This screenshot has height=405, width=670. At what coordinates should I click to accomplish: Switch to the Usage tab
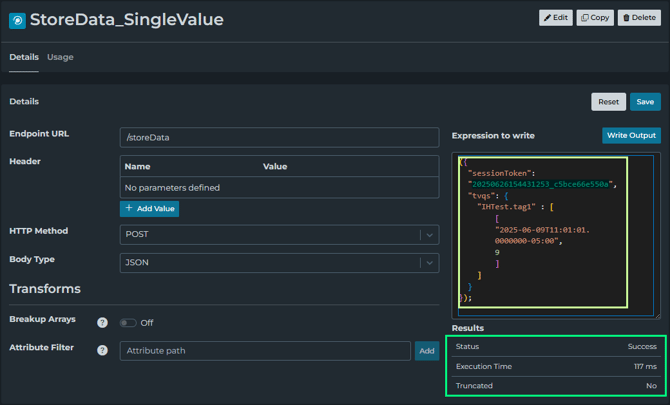click(60, 57)
